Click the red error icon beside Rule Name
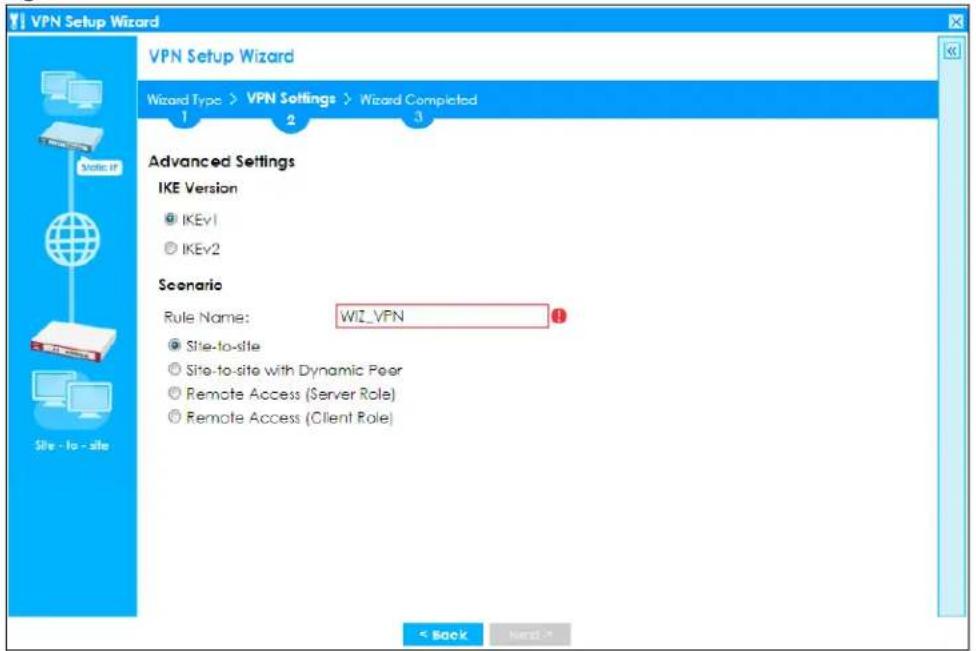Screen dimensions: 976x651 [x=559, y=316]
